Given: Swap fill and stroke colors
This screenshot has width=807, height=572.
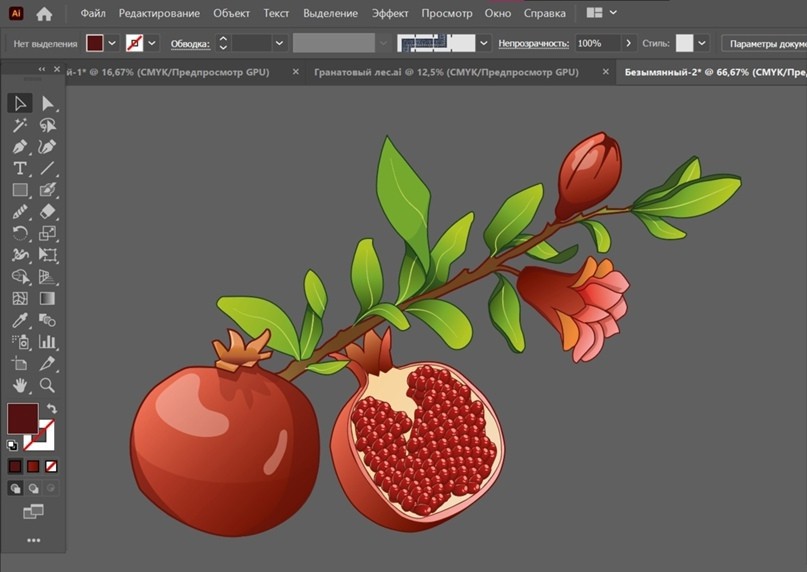Looking at the screenshot, I should click(x=52, y=408).
